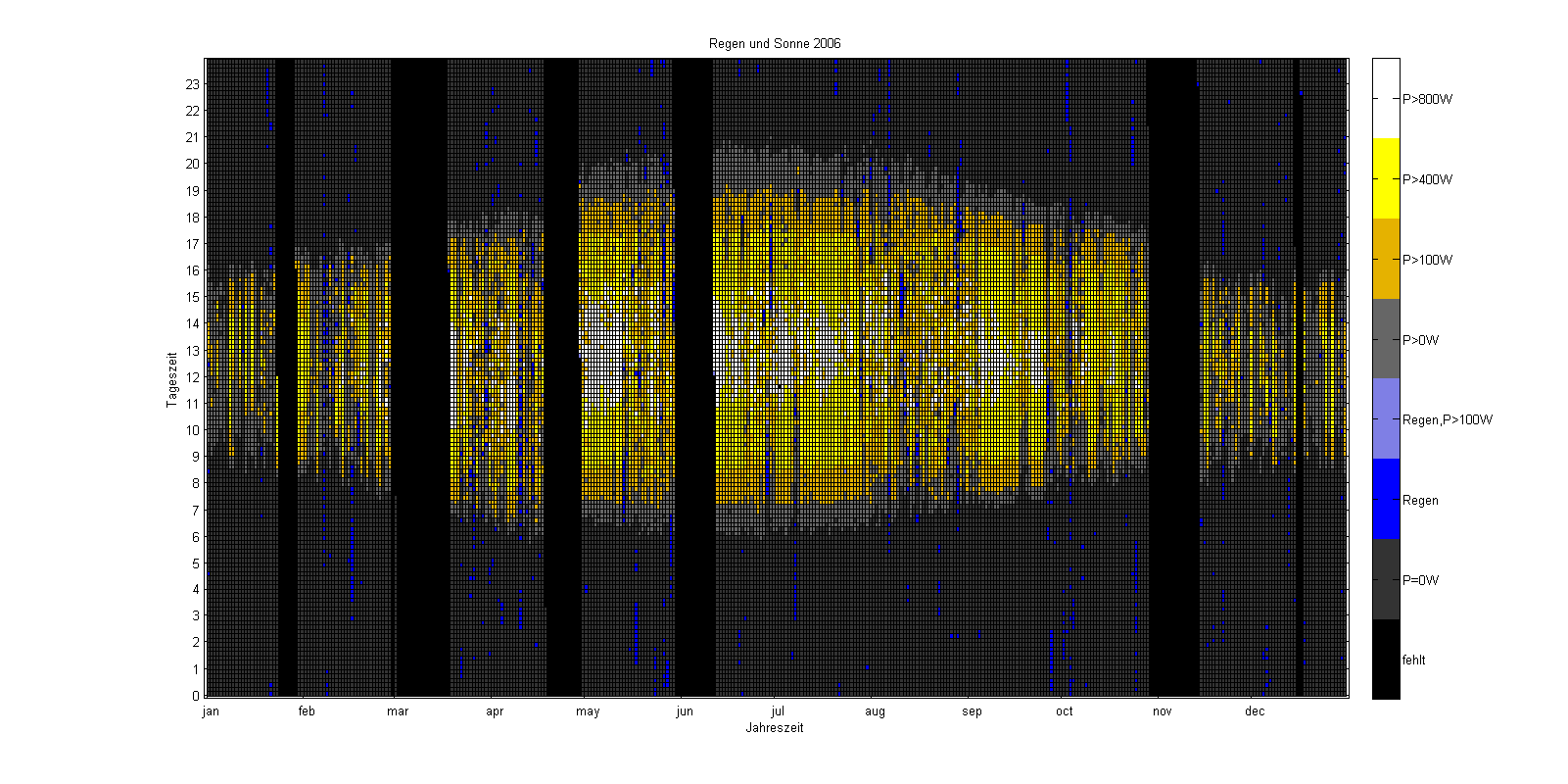Select the 'Tageszeit' y-axis label
The height and width of the screenshot is (784, 1568).
point(171,378)
